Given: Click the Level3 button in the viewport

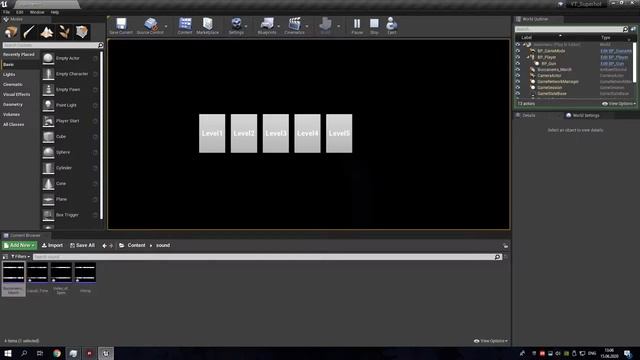Looking at the screenshot, I should [276, 133].
